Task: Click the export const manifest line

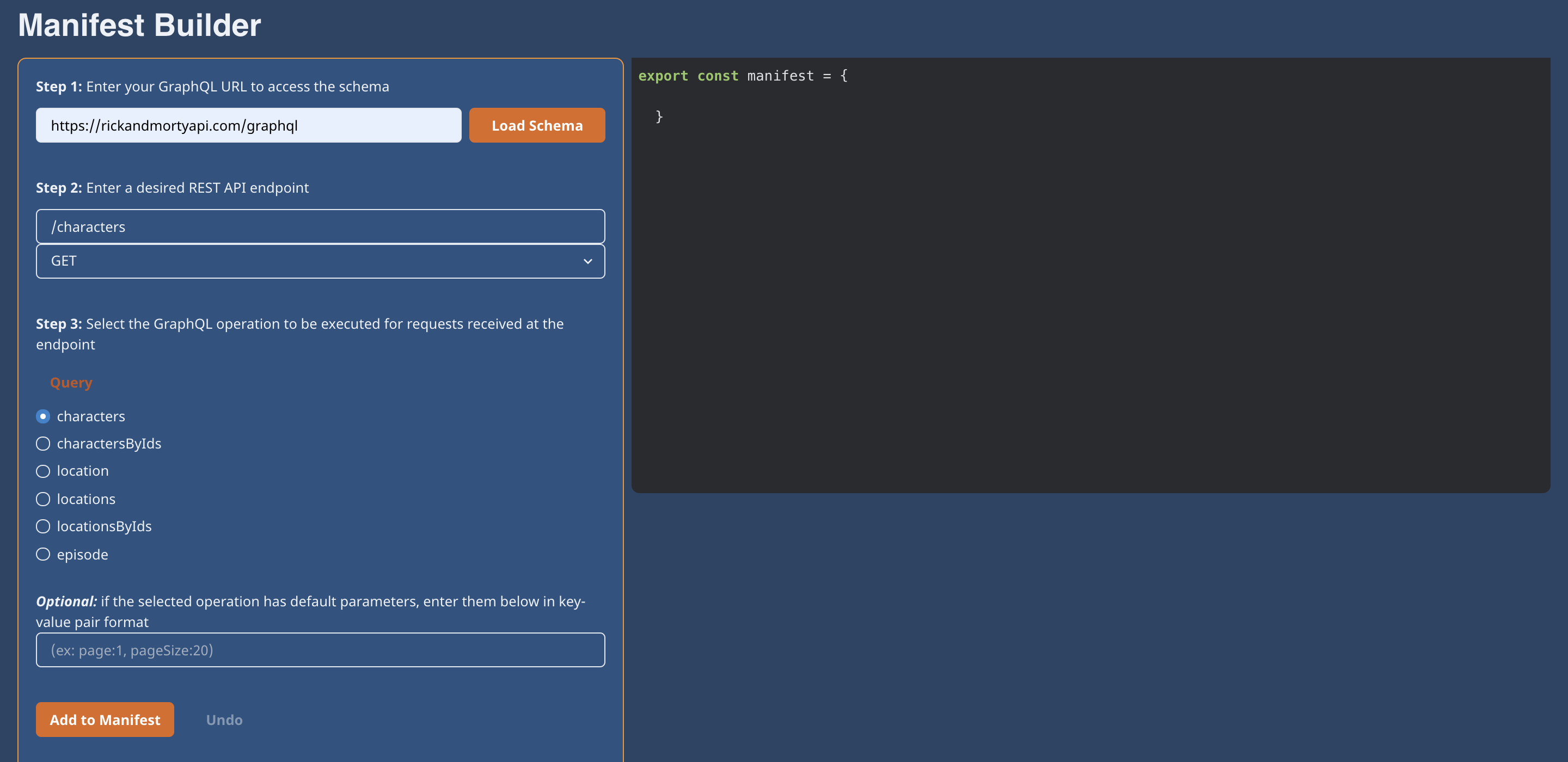Action: click(743, 76)
